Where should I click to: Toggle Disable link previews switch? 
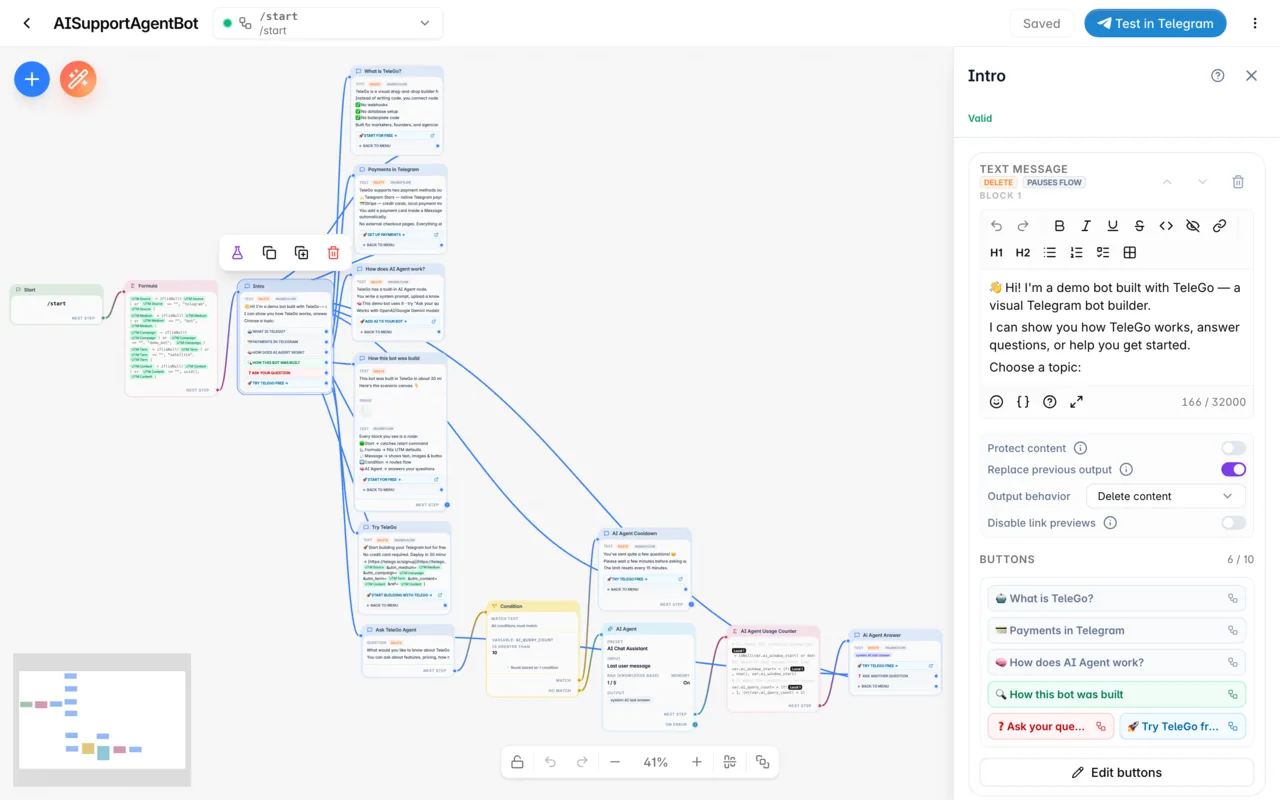(1233, 523)
